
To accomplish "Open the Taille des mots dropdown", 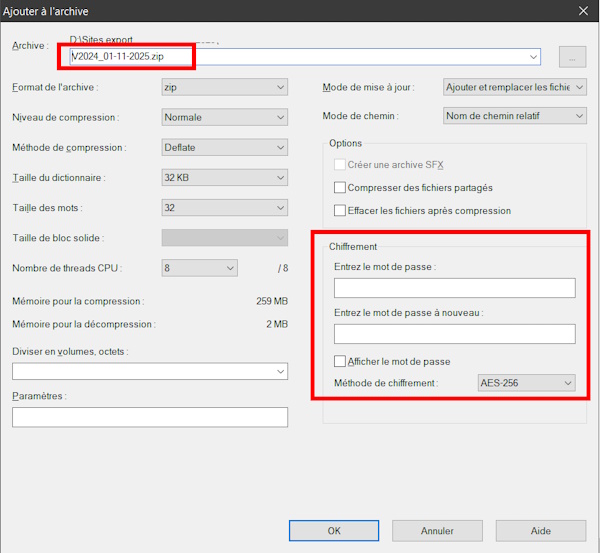I will [225, 208].
